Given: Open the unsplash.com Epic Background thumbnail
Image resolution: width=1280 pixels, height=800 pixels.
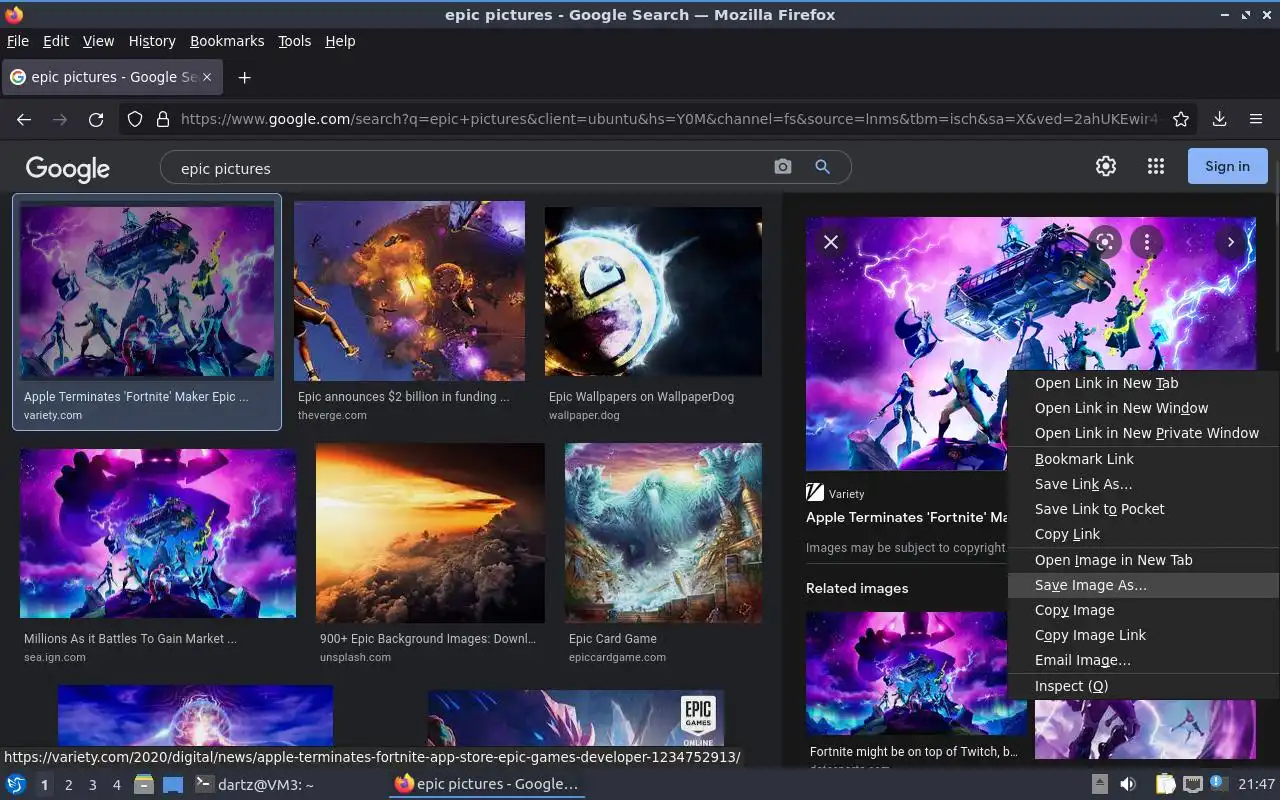Looking at the screenshot, I should [430, 533].
